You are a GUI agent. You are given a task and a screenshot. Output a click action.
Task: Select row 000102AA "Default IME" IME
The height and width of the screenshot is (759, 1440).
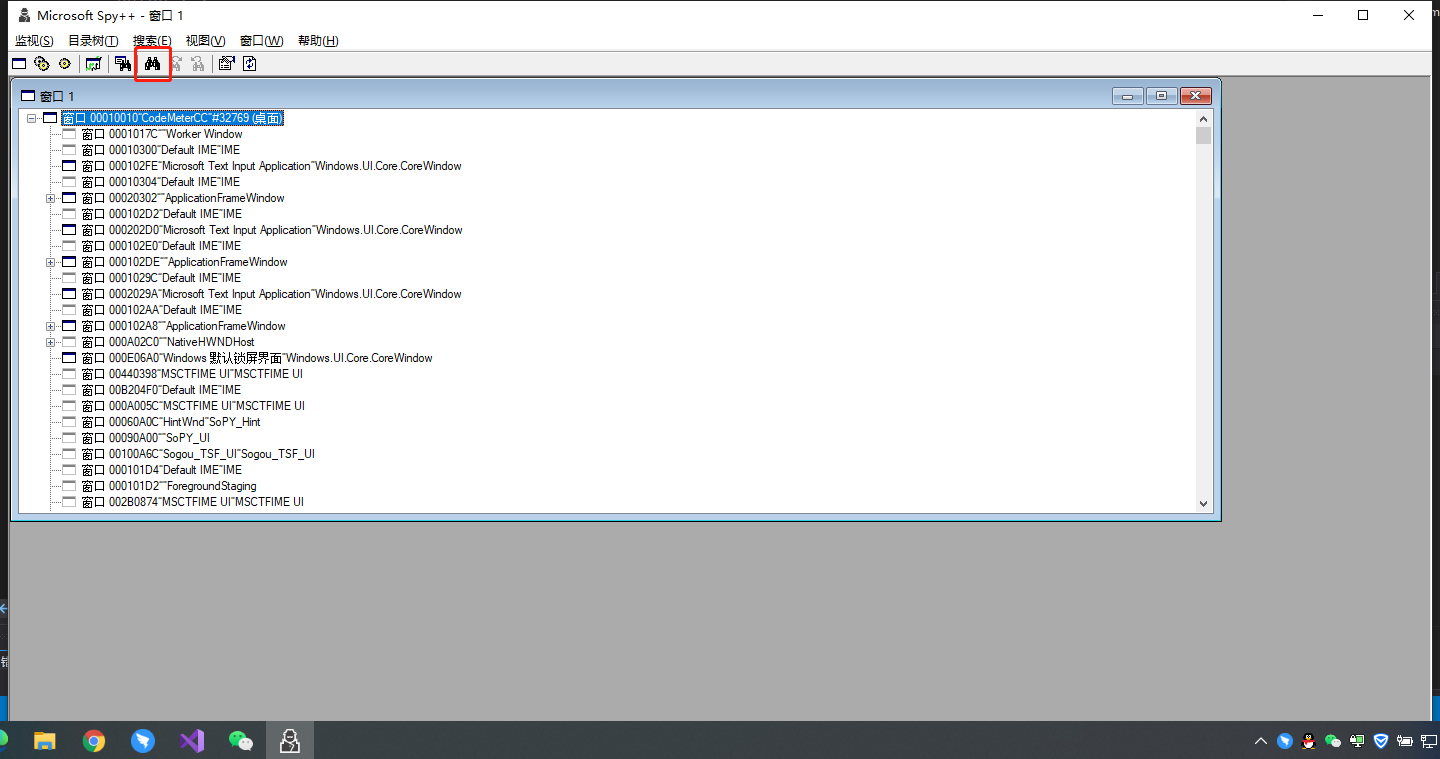[162, 310]
